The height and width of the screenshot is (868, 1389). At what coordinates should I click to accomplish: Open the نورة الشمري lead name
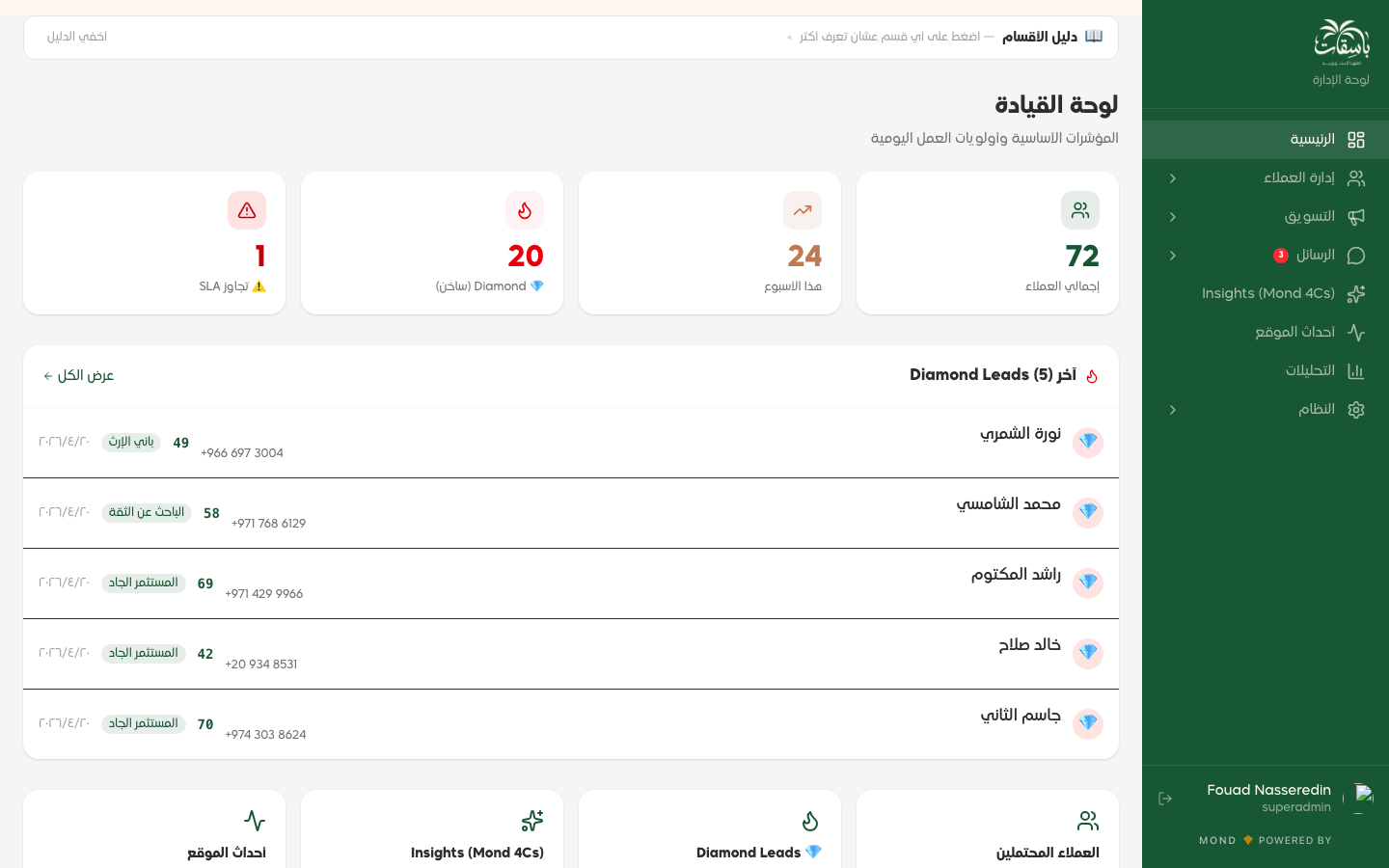(1021, 434)
